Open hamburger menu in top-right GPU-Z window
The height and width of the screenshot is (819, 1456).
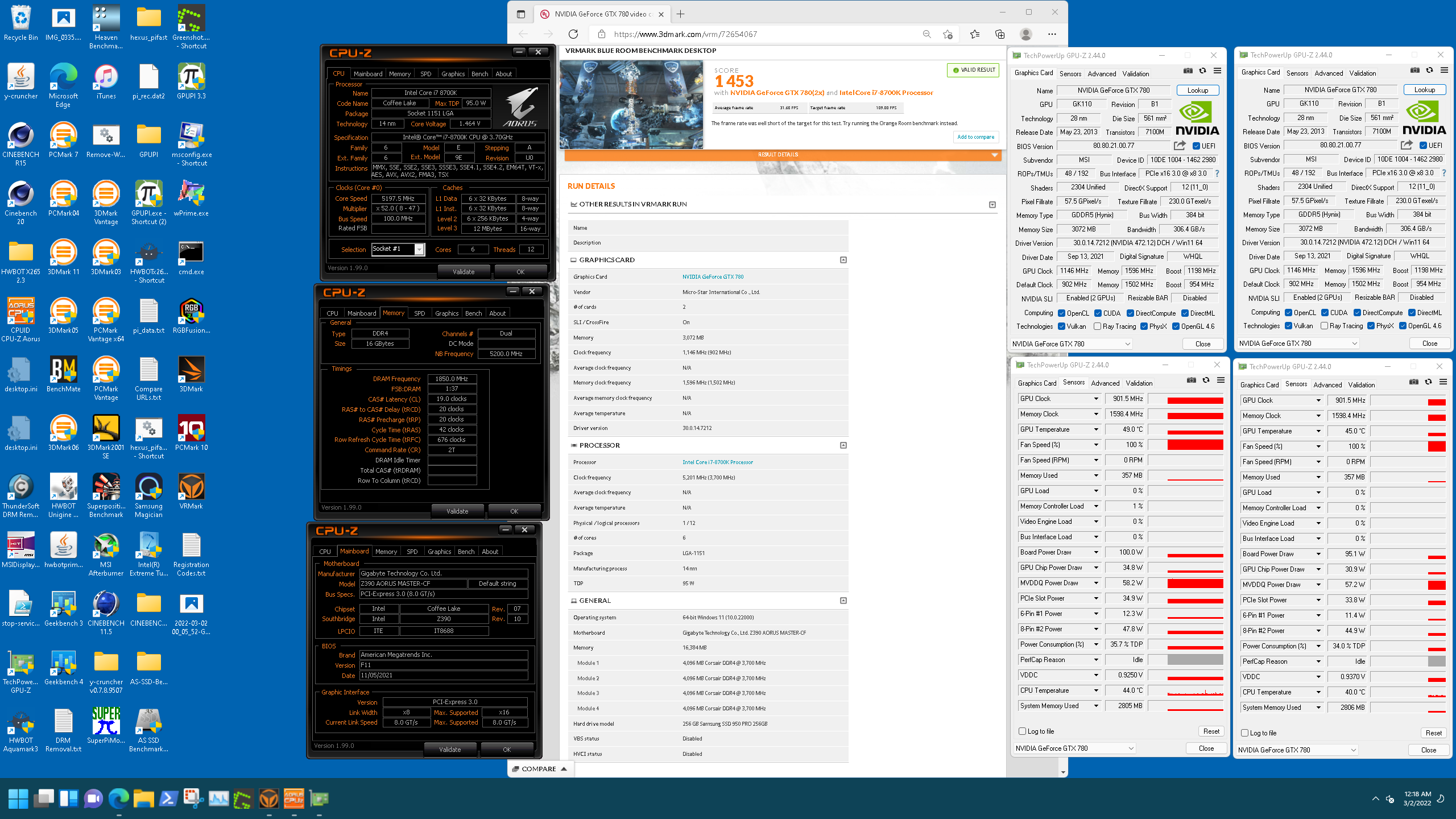tap(1444, 71)
